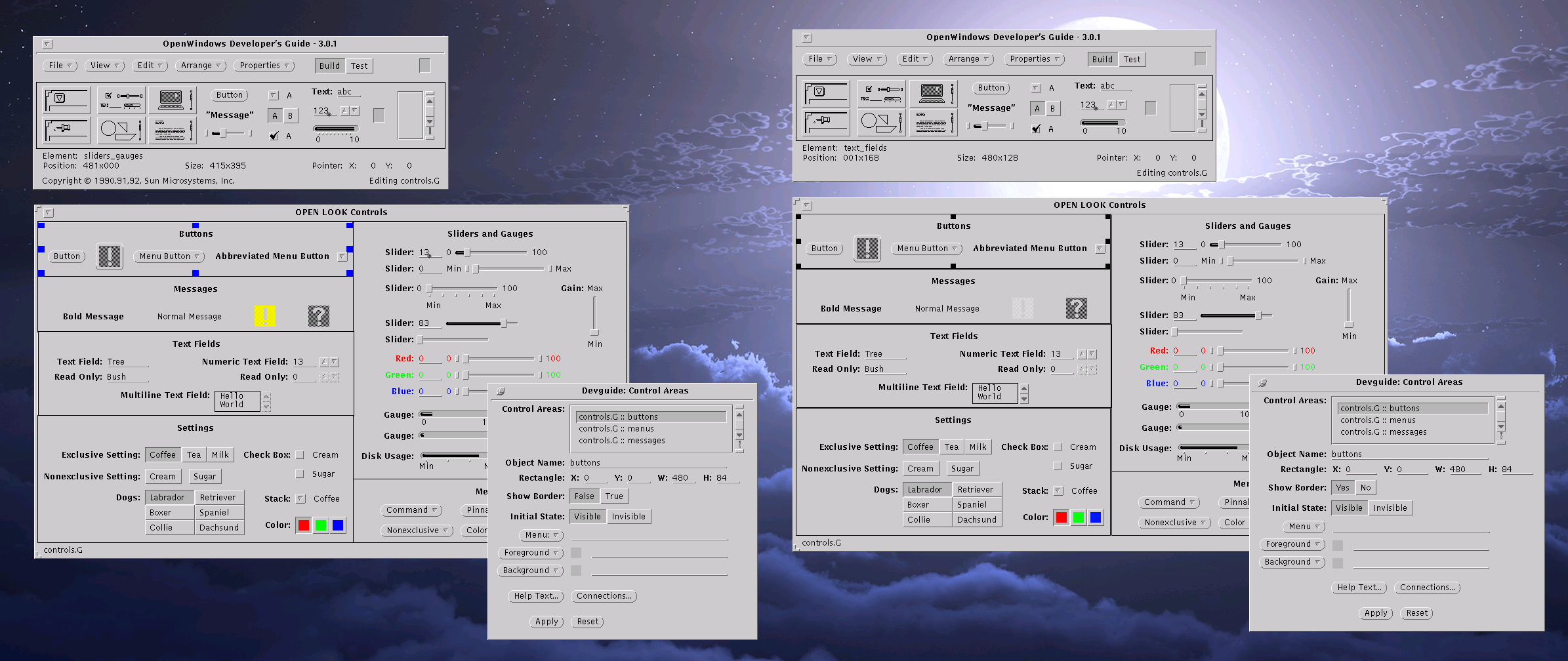
Task: Click Connections... in dialog with Yes/No border option
Action: (x=1427, y=588)
